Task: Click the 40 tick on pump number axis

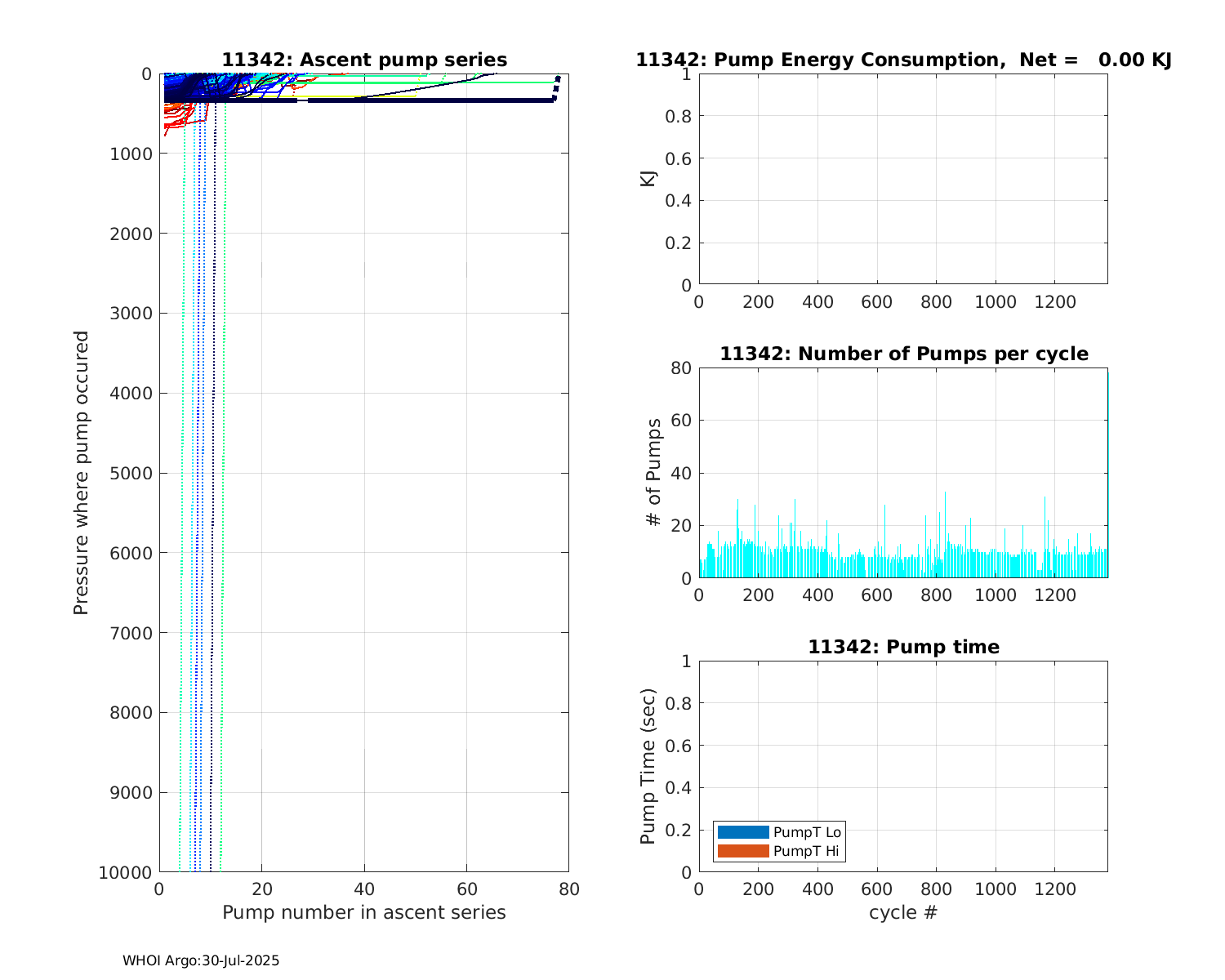Action: click(x=364, y=889)
